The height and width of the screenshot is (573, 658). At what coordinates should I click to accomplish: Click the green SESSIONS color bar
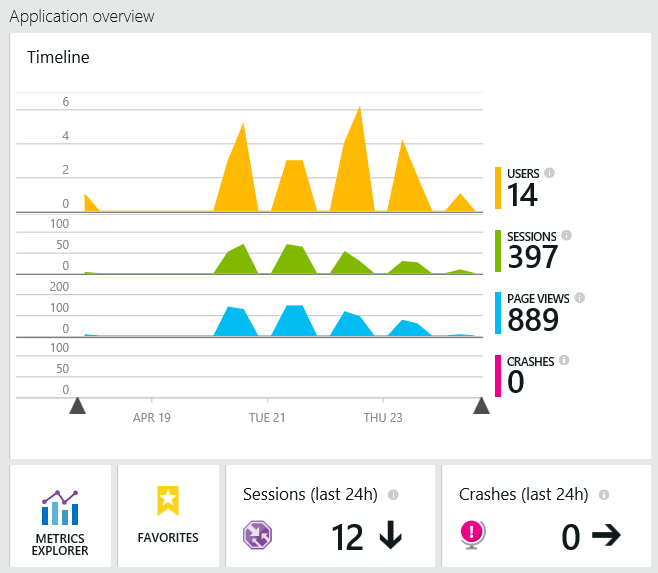pos(498,251)
